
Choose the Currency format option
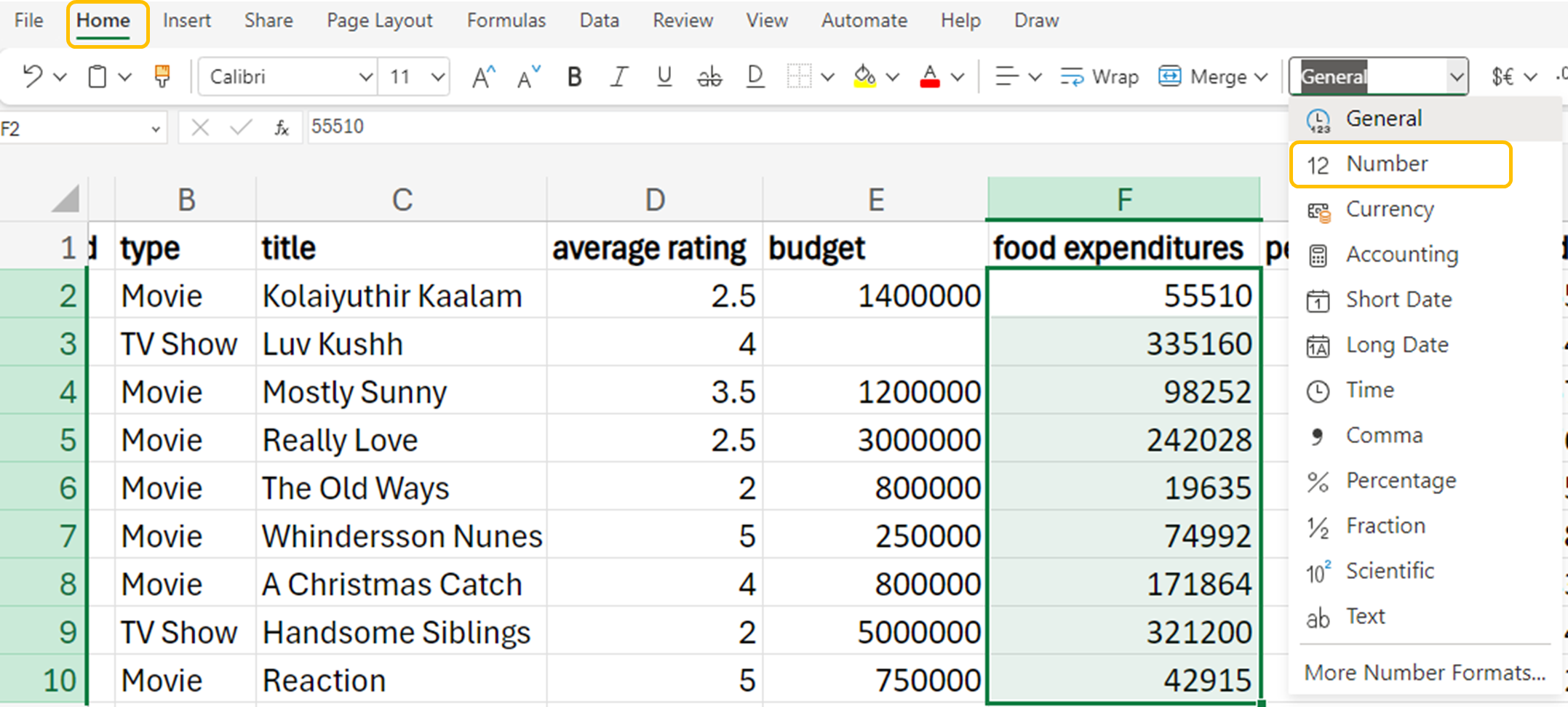point(1389,209)
